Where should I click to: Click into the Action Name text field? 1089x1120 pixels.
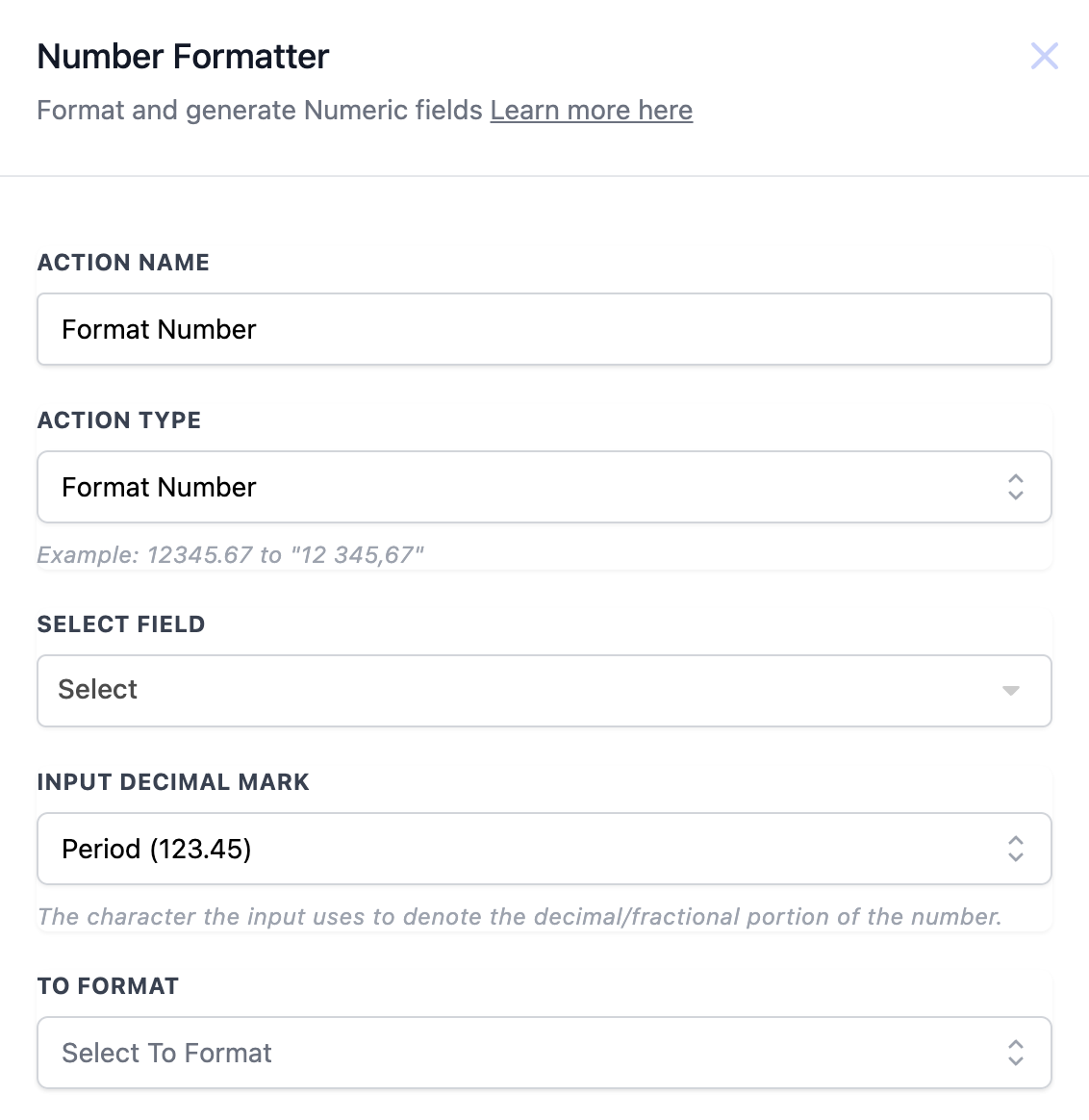click(544, 329)
